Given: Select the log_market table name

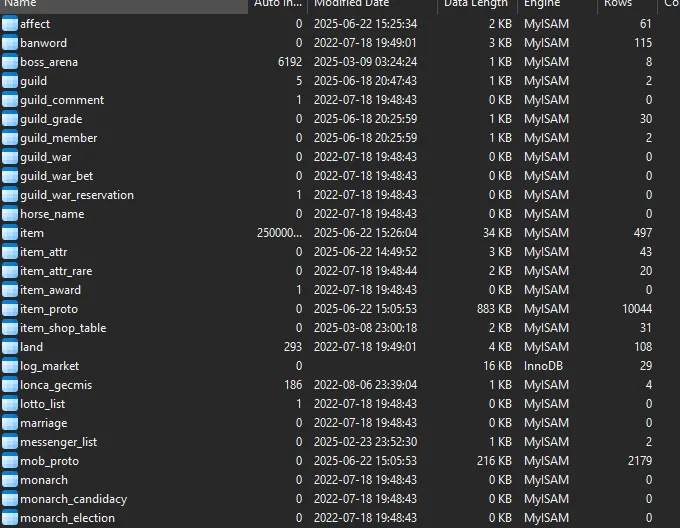Looking at the screenshot, I should (x=49, y=366).
